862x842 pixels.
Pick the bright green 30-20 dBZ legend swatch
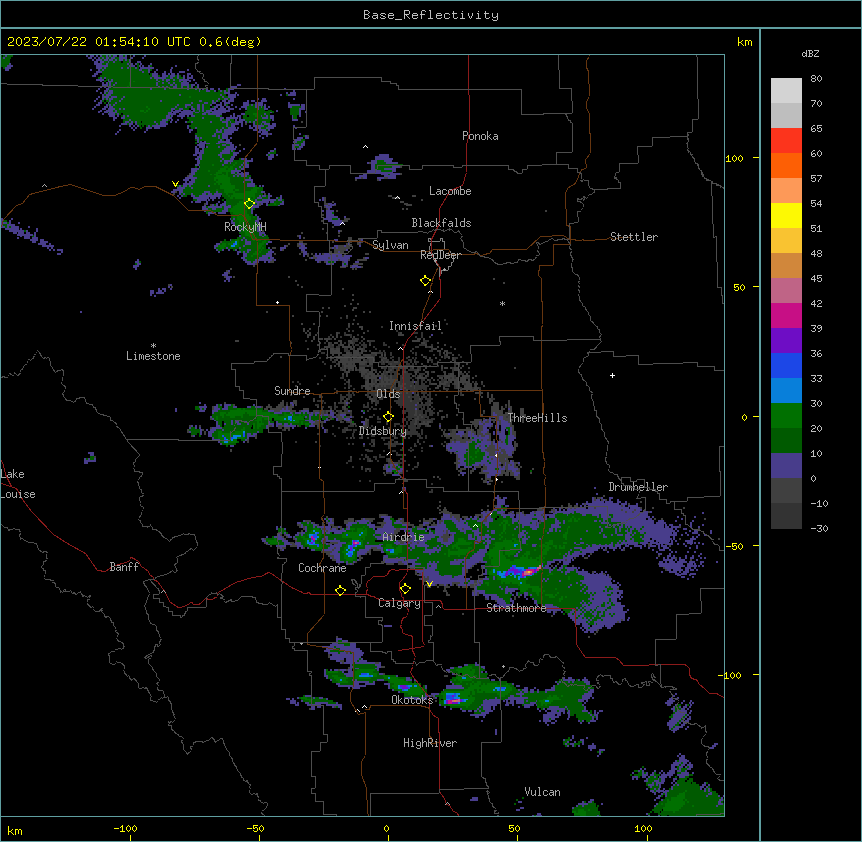(786, 416)
